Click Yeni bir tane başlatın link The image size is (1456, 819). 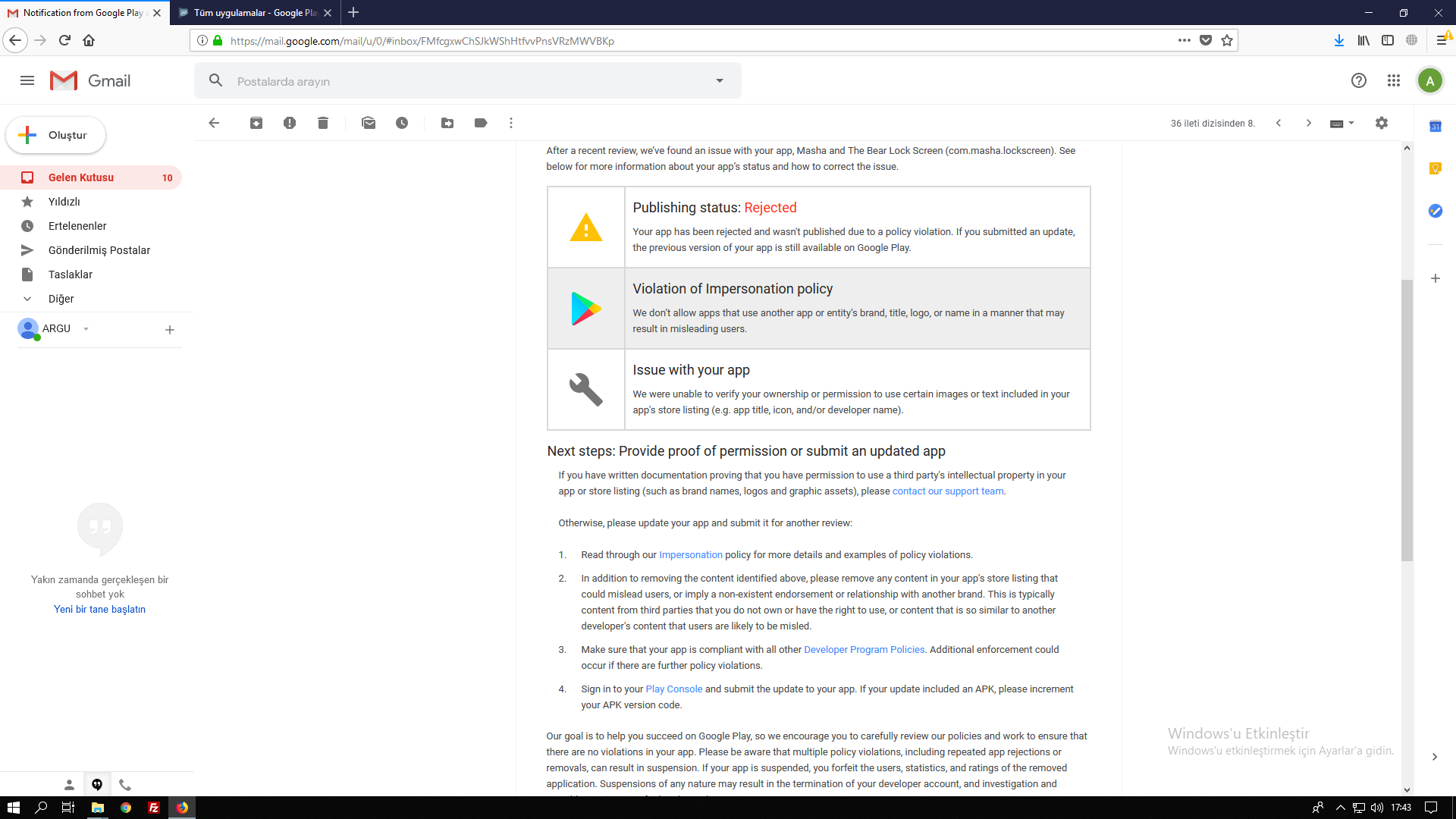(99, 610)
